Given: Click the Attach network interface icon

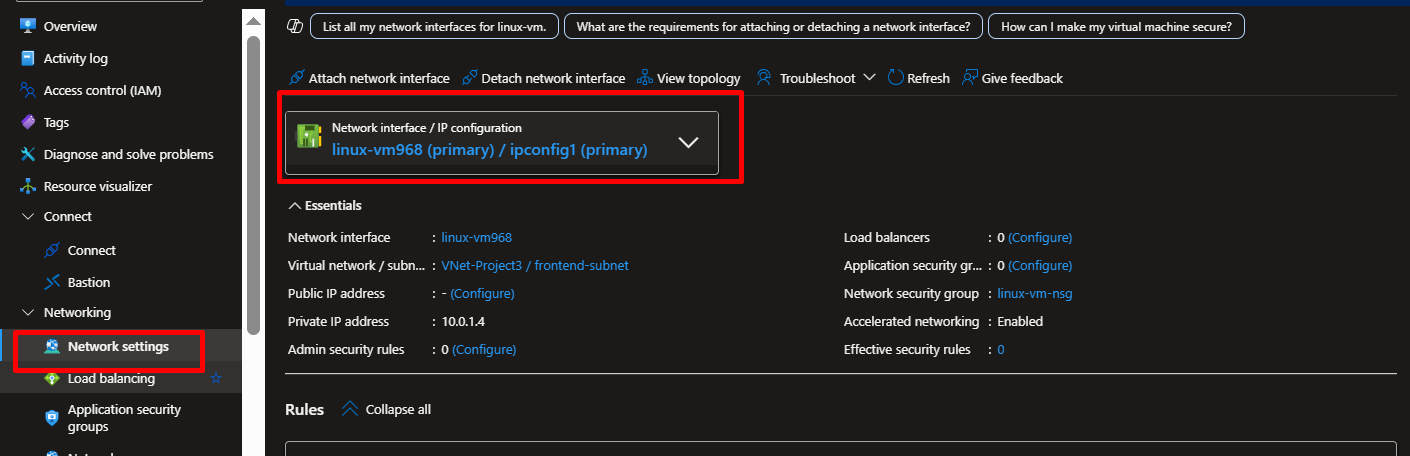Looking at the screenshot, I should pos(296,78).
